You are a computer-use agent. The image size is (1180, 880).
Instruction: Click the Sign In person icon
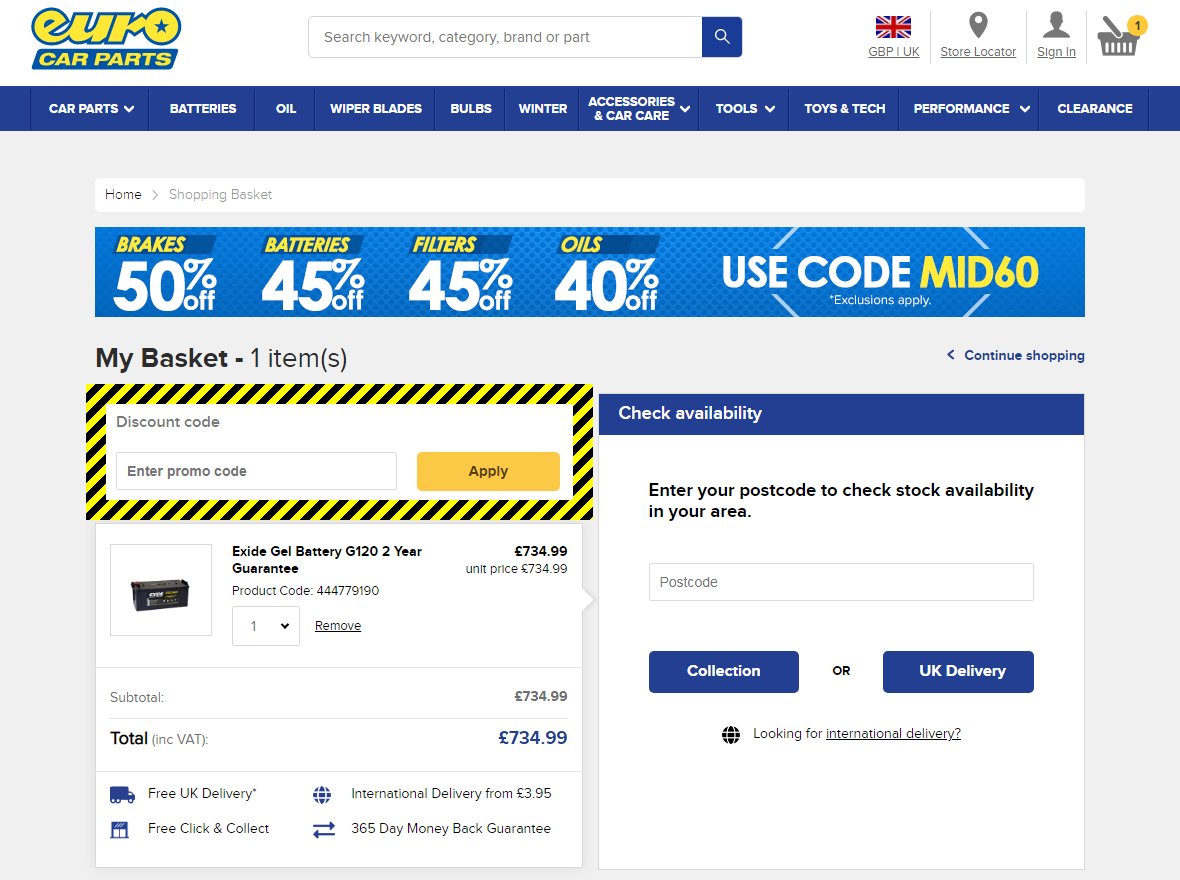(1056, 27)
